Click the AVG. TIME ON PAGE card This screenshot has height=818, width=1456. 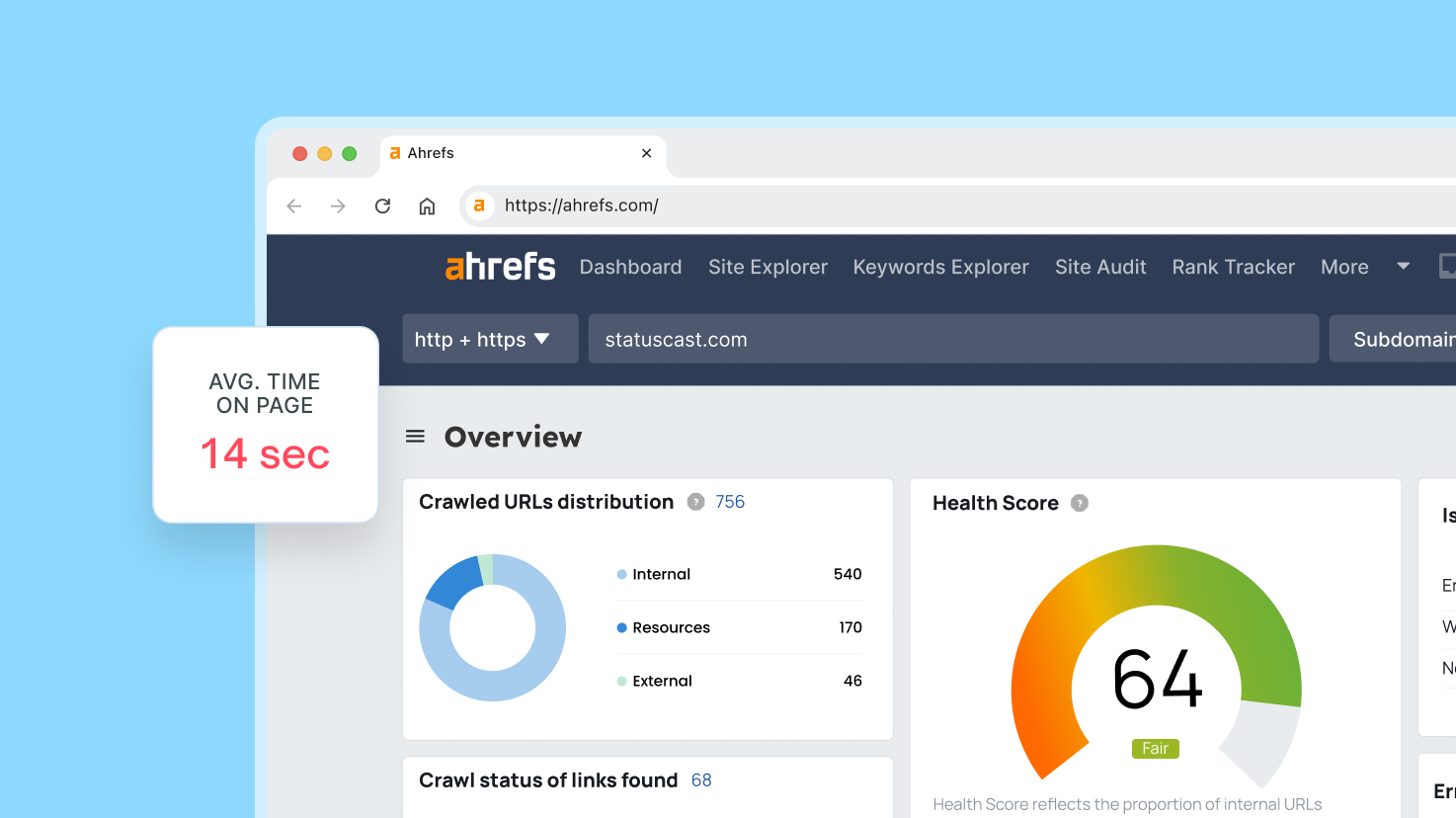pos(266,425)
